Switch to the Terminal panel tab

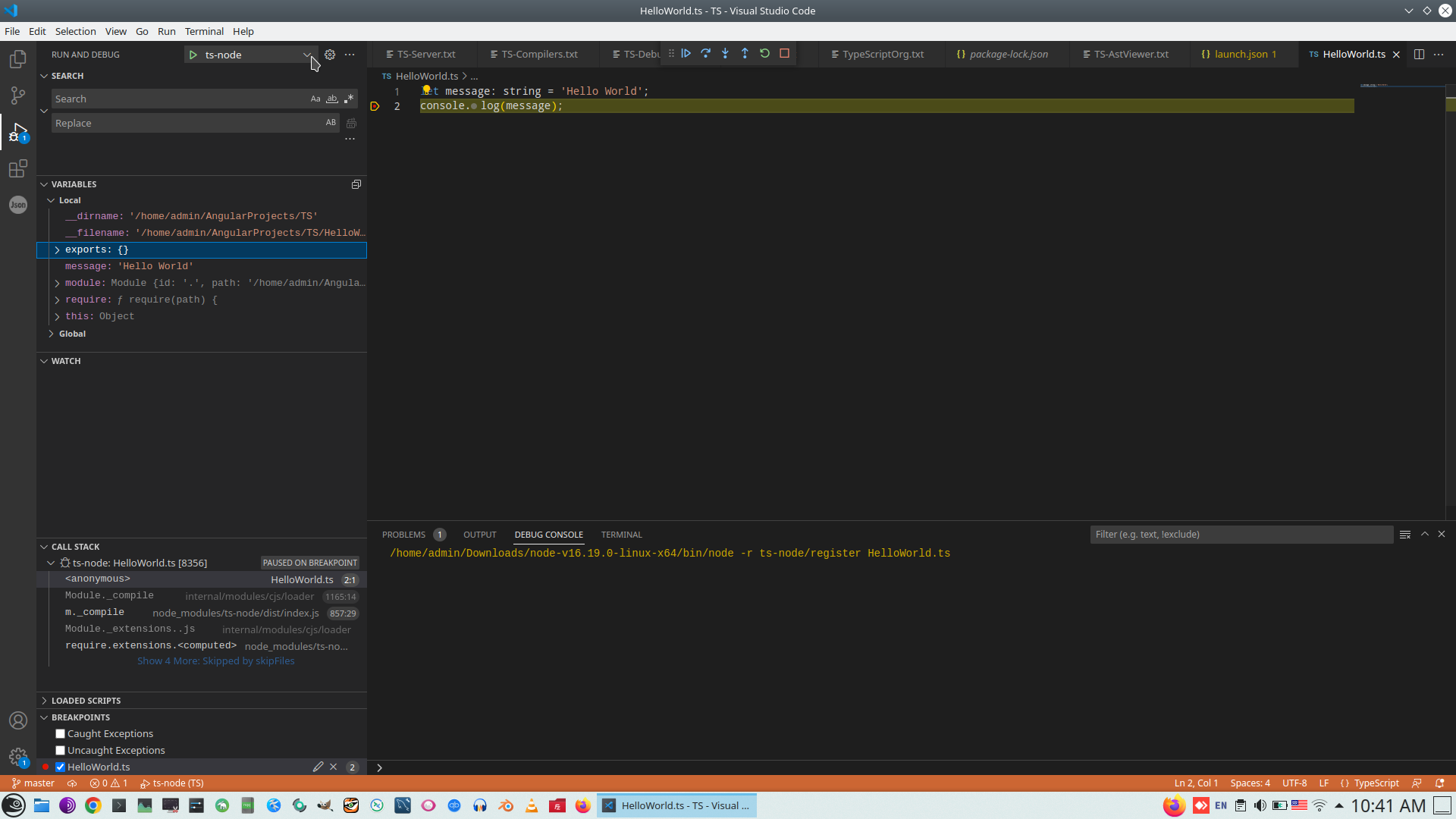[x=621, y=535]
